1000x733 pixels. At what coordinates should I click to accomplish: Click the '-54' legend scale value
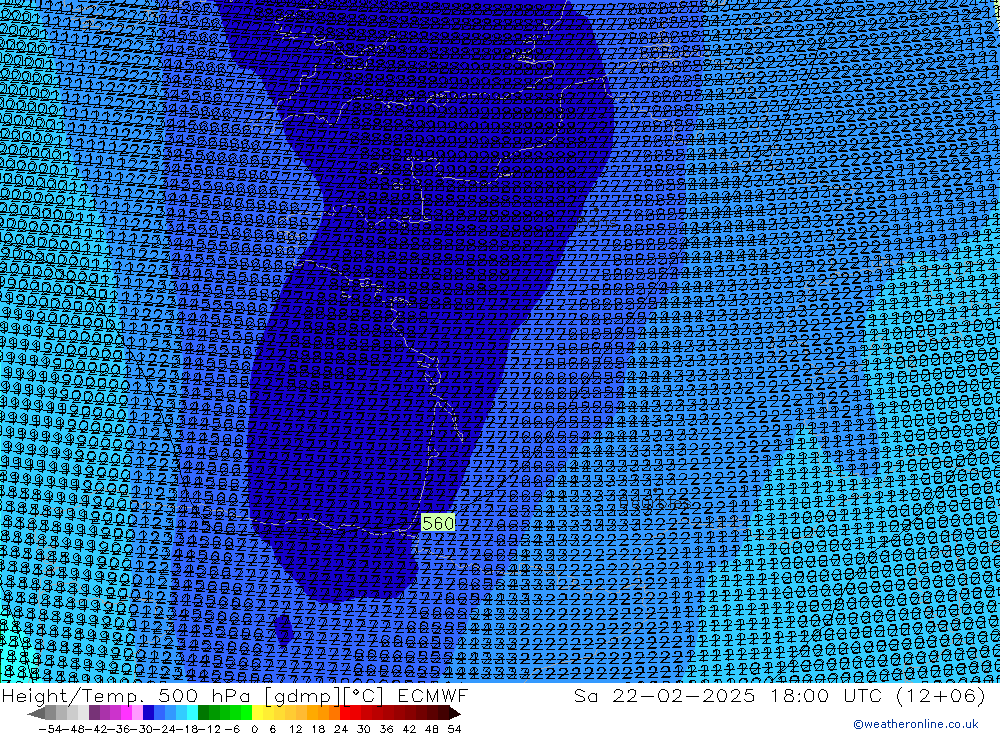pos(50,729)
